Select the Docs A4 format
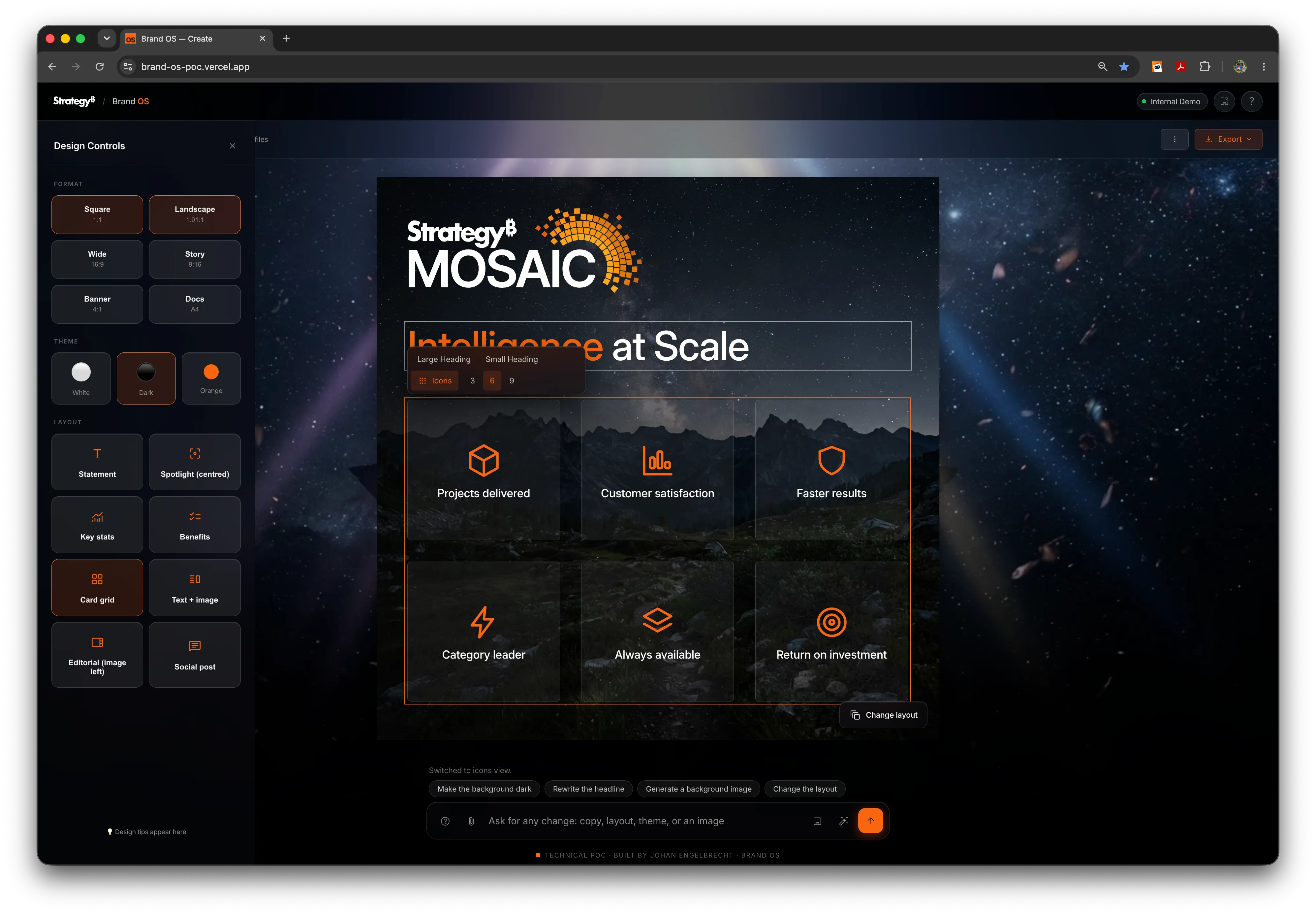Viewport: 1316px width, 914px height. [x=195, y=304]
